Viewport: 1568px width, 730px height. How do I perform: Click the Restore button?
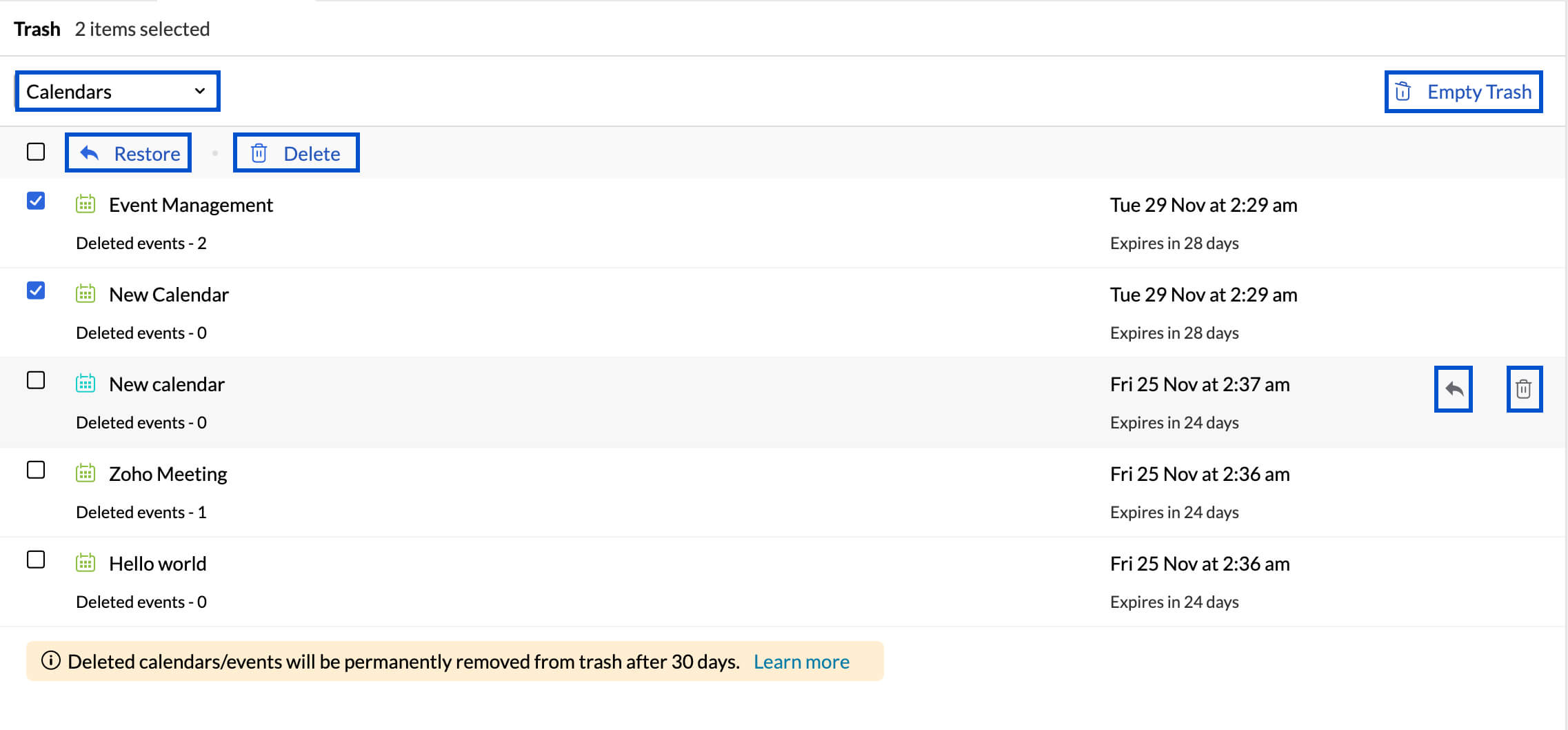pyautogui.click(x=128, y=152)
